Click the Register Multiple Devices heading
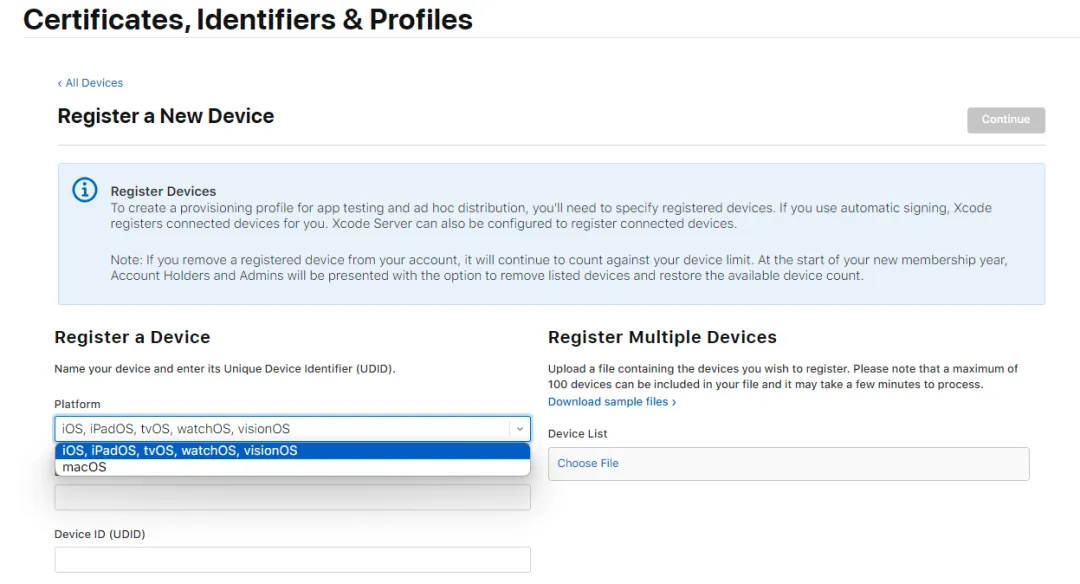1080x584 pixels. point(662,337)
